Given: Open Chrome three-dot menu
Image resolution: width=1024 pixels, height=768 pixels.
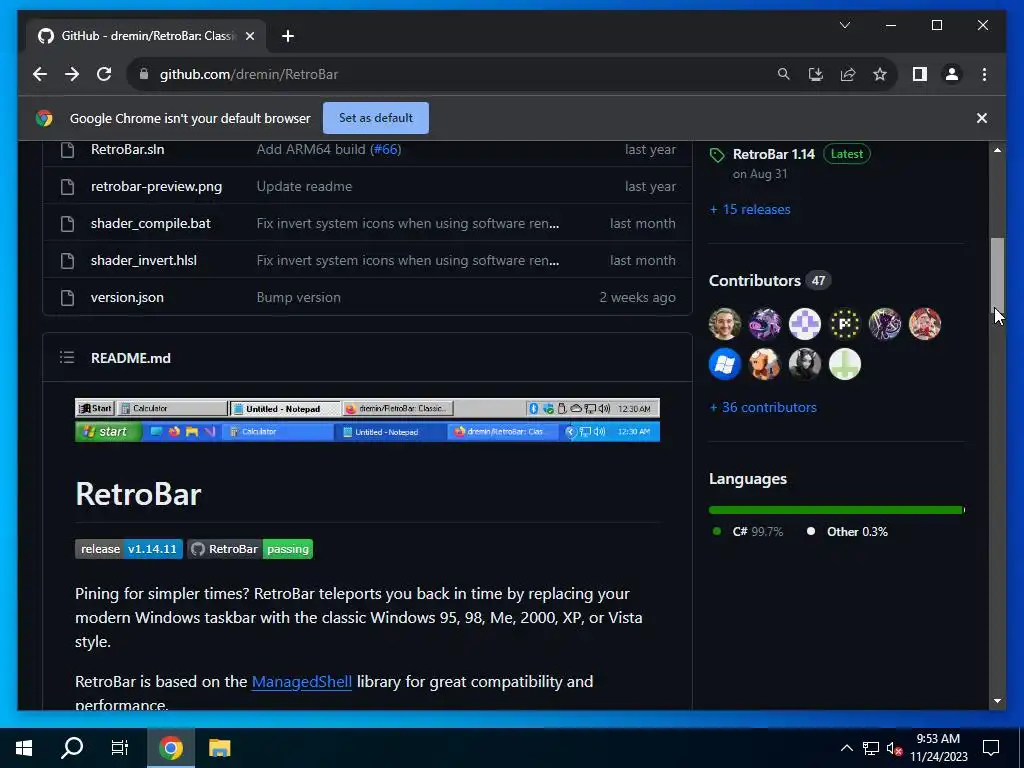Looking at the screenshot, I should [984, 74].
